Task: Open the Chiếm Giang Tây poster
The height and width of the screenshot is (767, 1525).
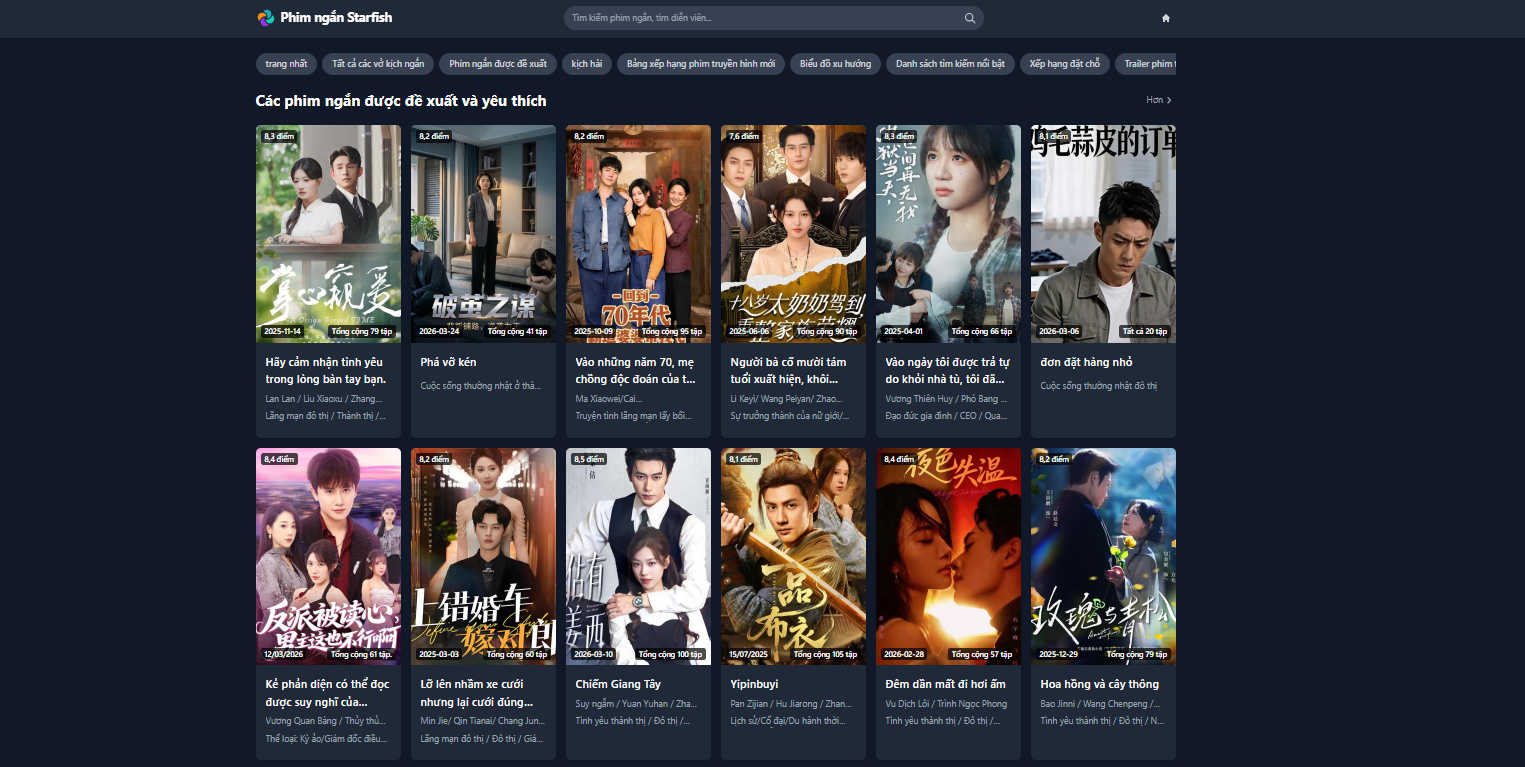Action: click(638, 556)
